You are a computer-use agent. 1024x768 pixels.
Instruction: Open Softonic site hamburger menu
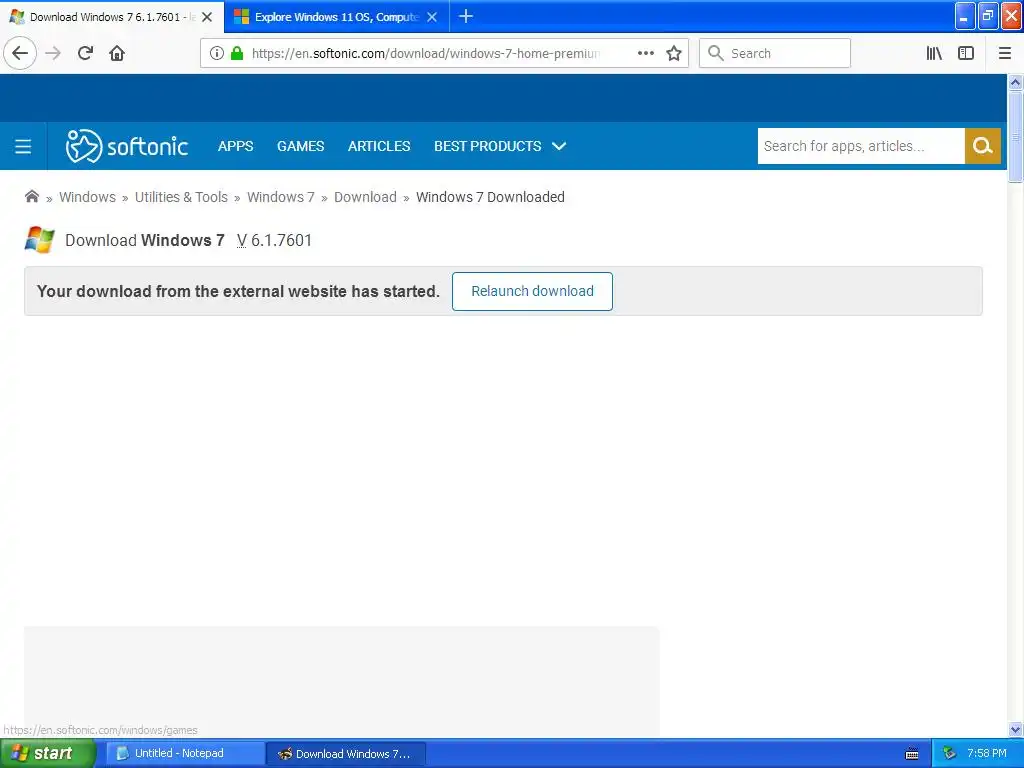tap(23, 146)
